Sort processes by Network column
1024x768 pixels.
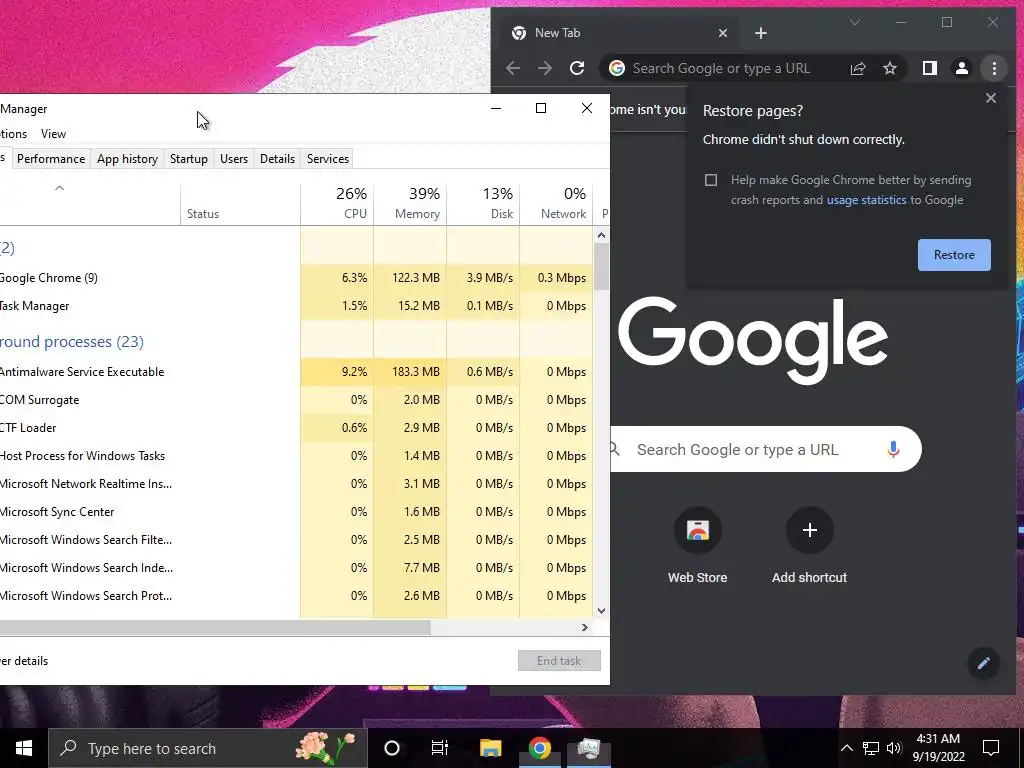pyautogui.click(x=556, y=203)
